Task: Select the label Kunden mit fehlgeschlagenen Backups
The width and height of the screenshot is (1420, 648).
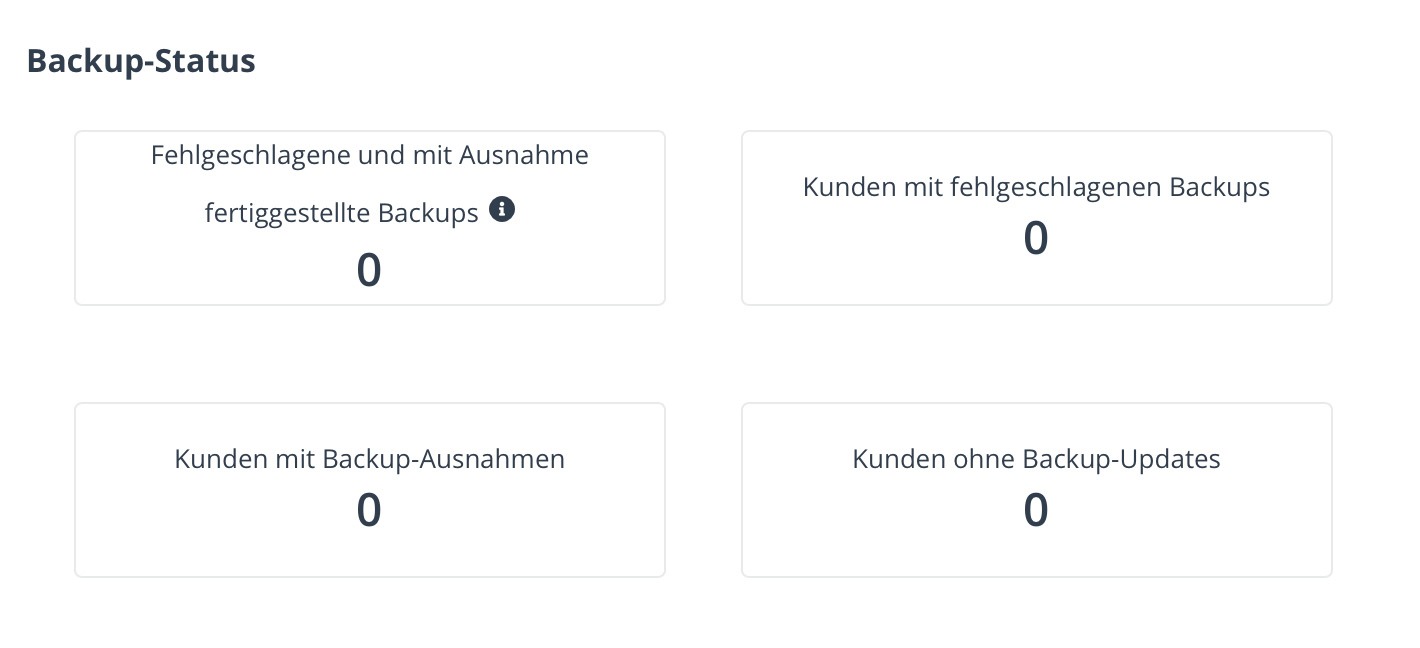Action: click(x=1036, y=186)
